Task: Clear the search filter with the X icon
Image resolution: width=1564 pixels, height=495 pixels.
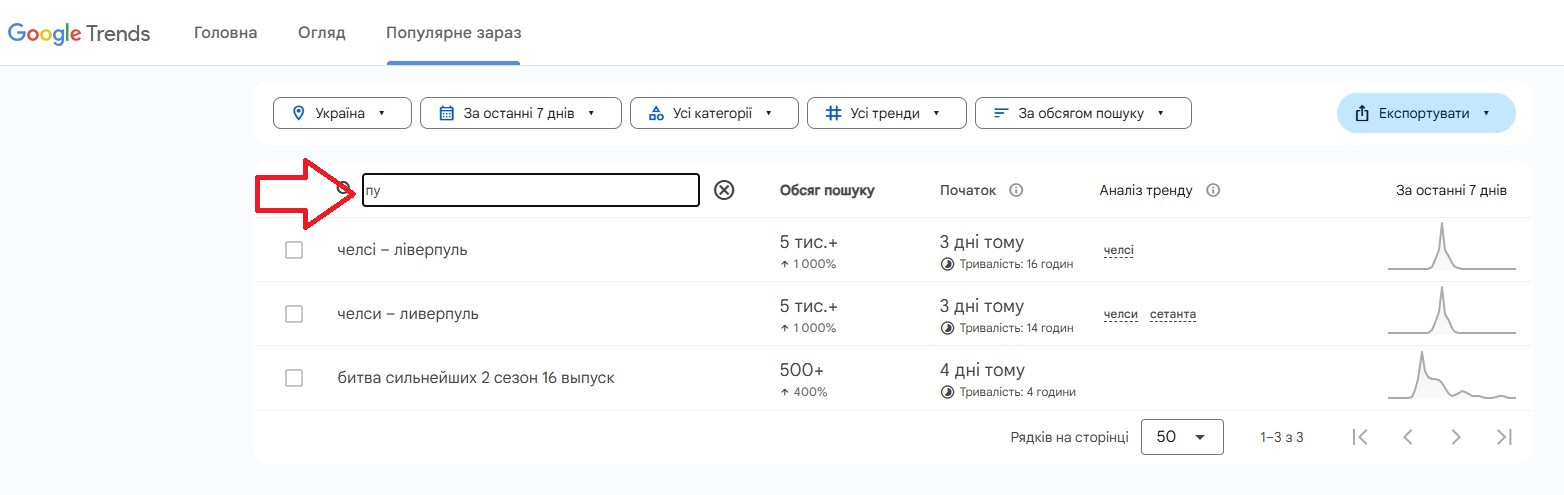Action: click(724, 190)
